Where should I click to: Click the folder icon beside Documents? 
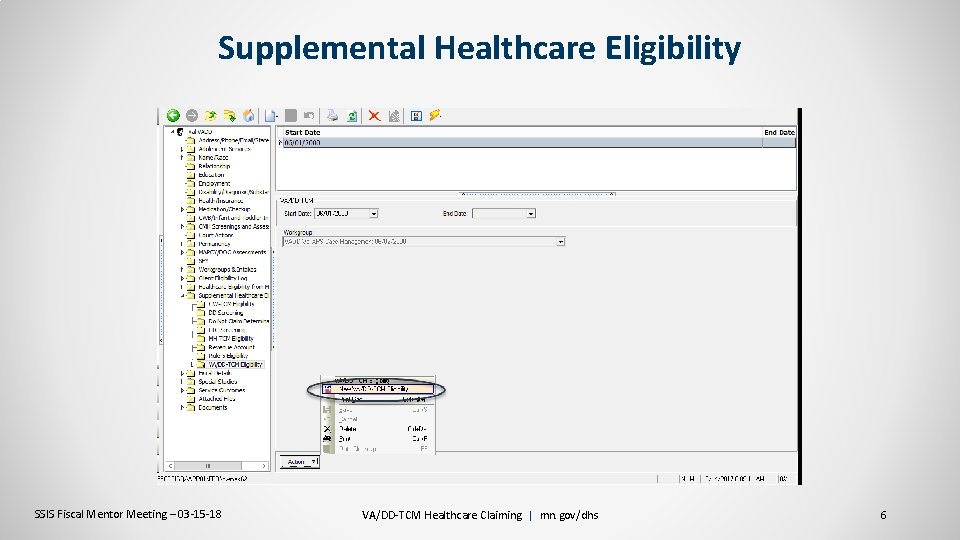(x=190, y=407)
